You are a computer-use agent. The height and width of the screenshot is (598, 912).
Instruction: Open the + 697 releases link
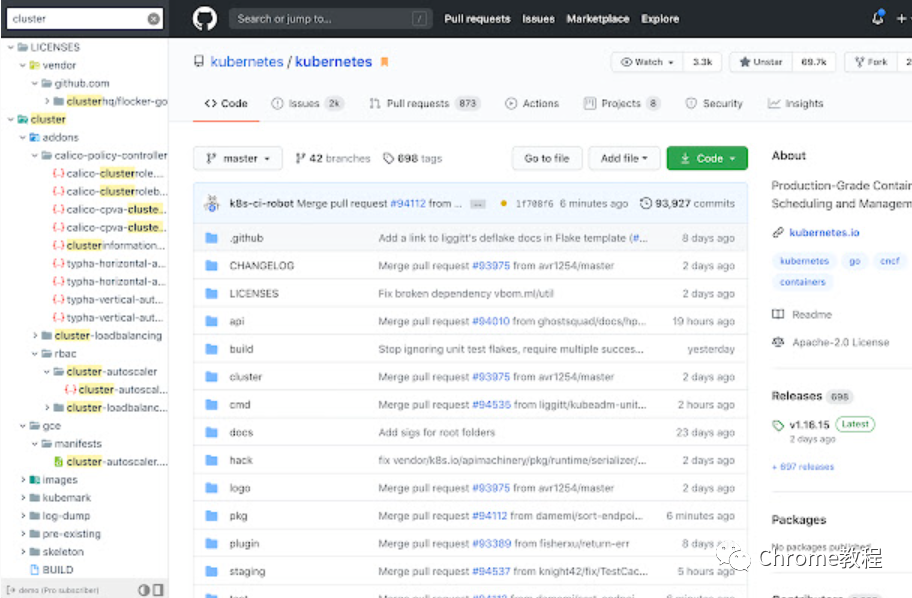[803, 467]
